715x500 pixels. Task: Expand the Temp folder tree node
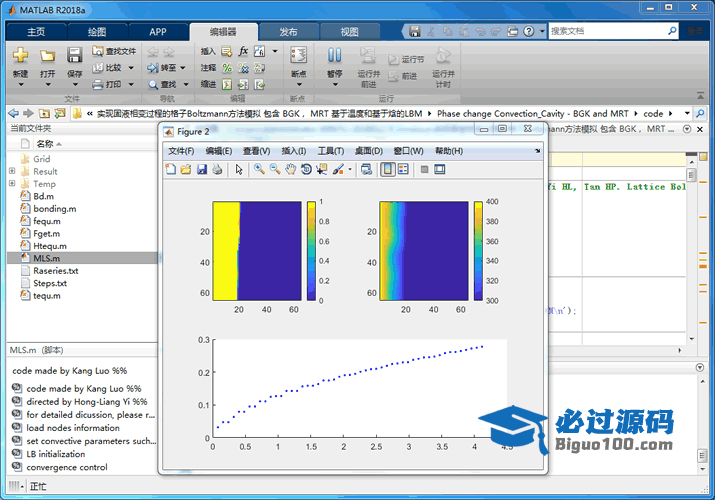click(x=12, y=183)
